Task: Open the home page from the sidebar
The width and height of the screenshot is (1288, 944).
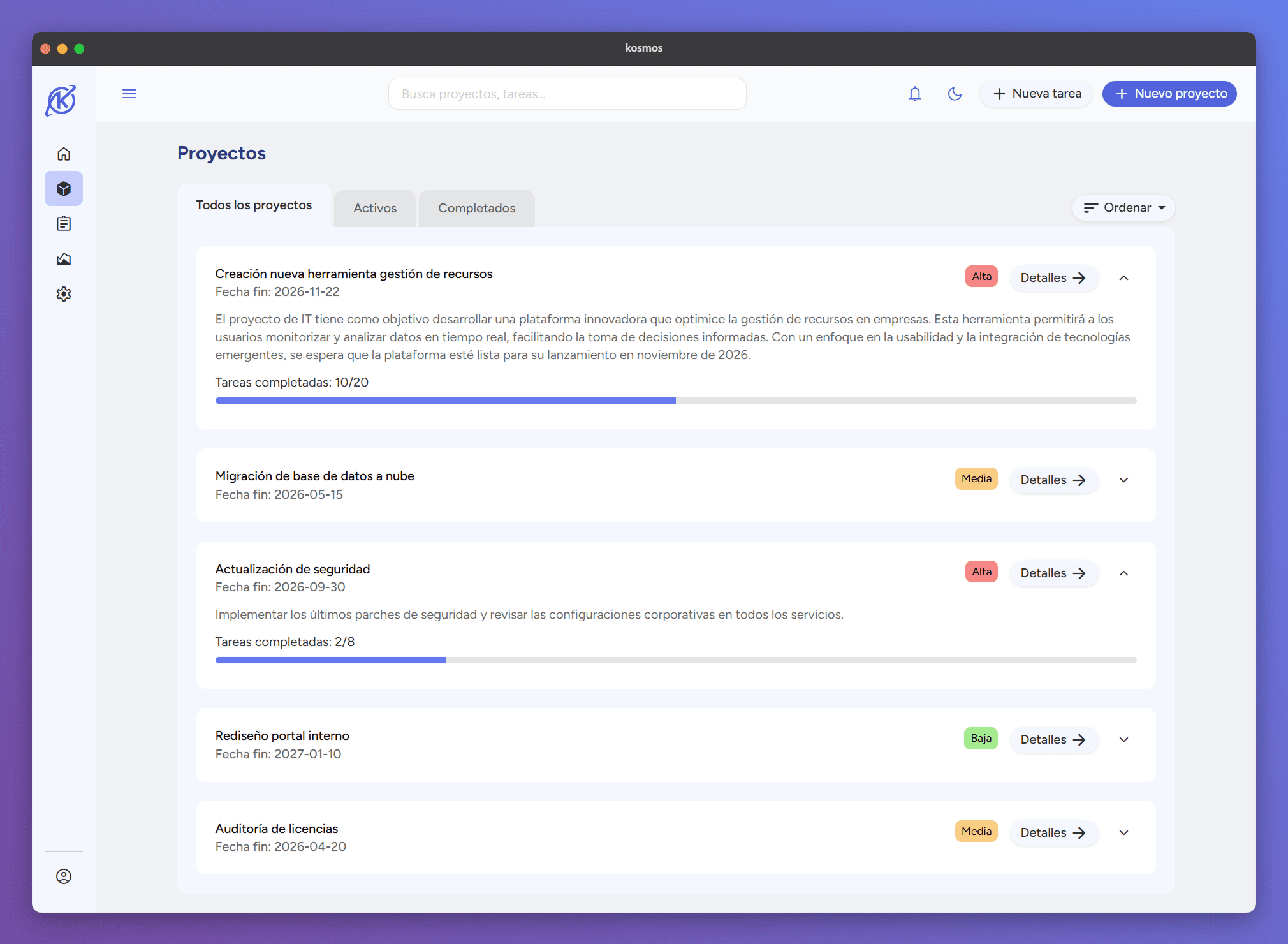Action: click(x=64, y=154)
